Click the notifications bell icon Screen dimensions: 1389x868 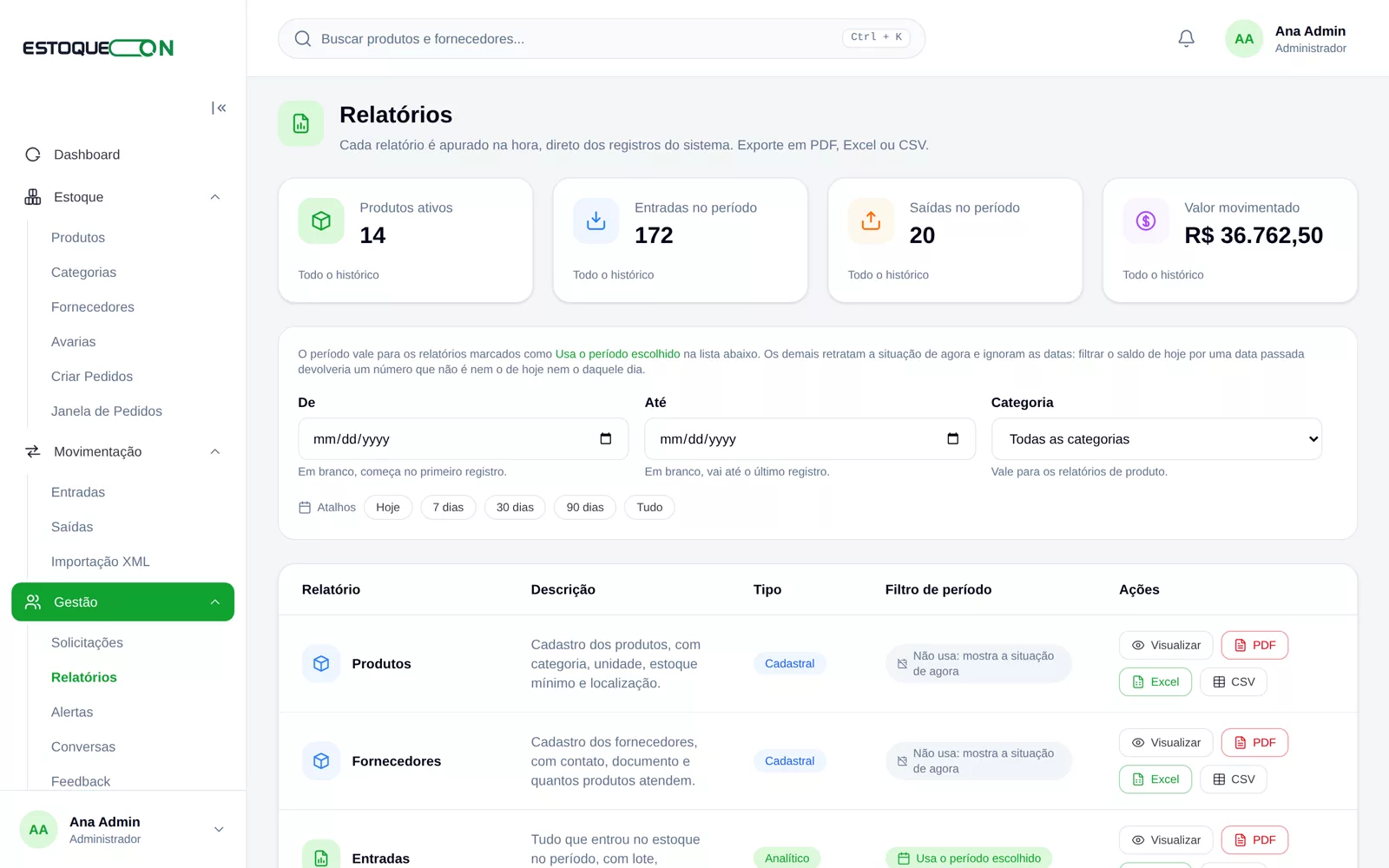(1186, 38)
